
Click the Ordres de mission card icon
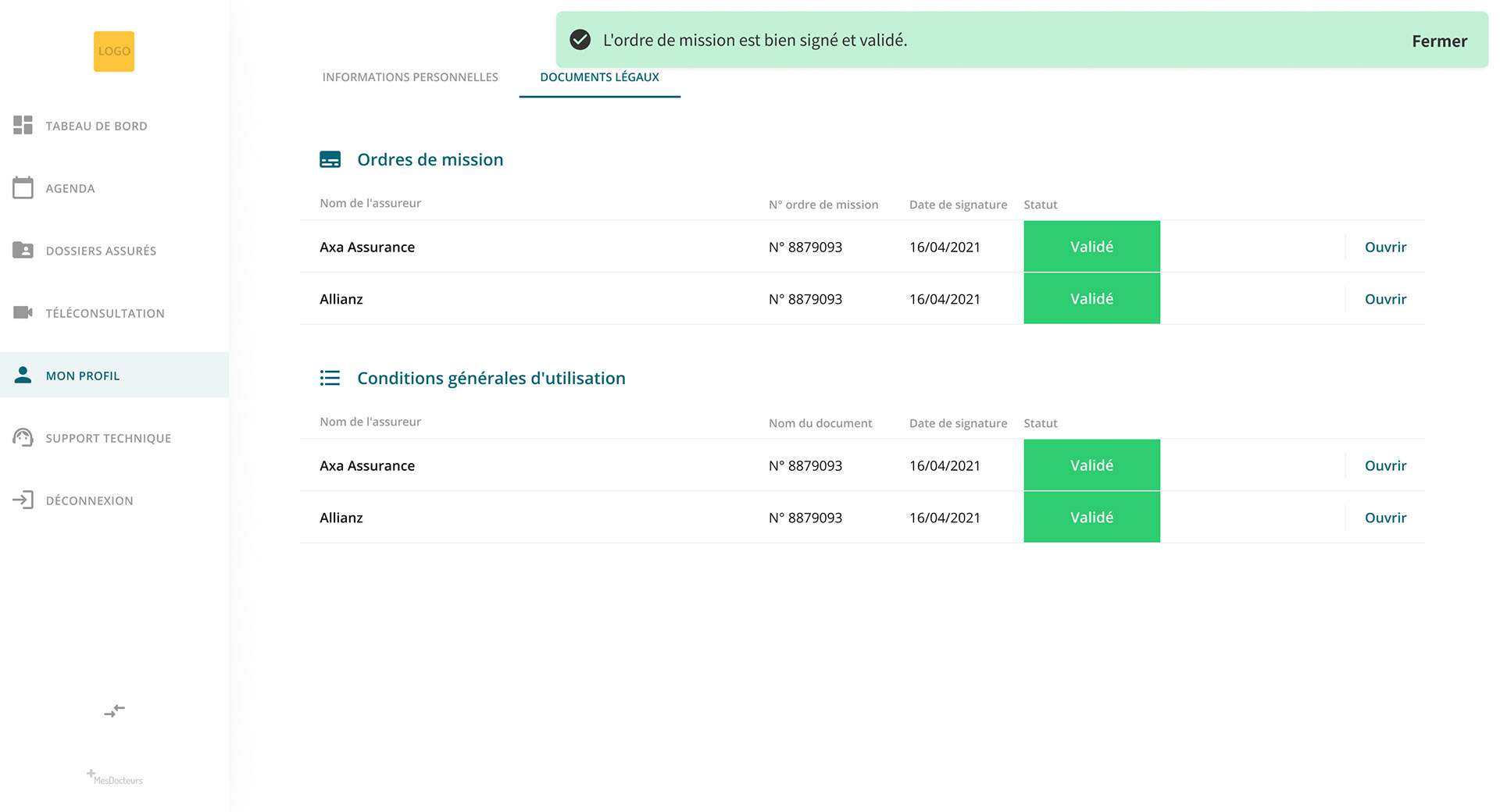[330, 160]
